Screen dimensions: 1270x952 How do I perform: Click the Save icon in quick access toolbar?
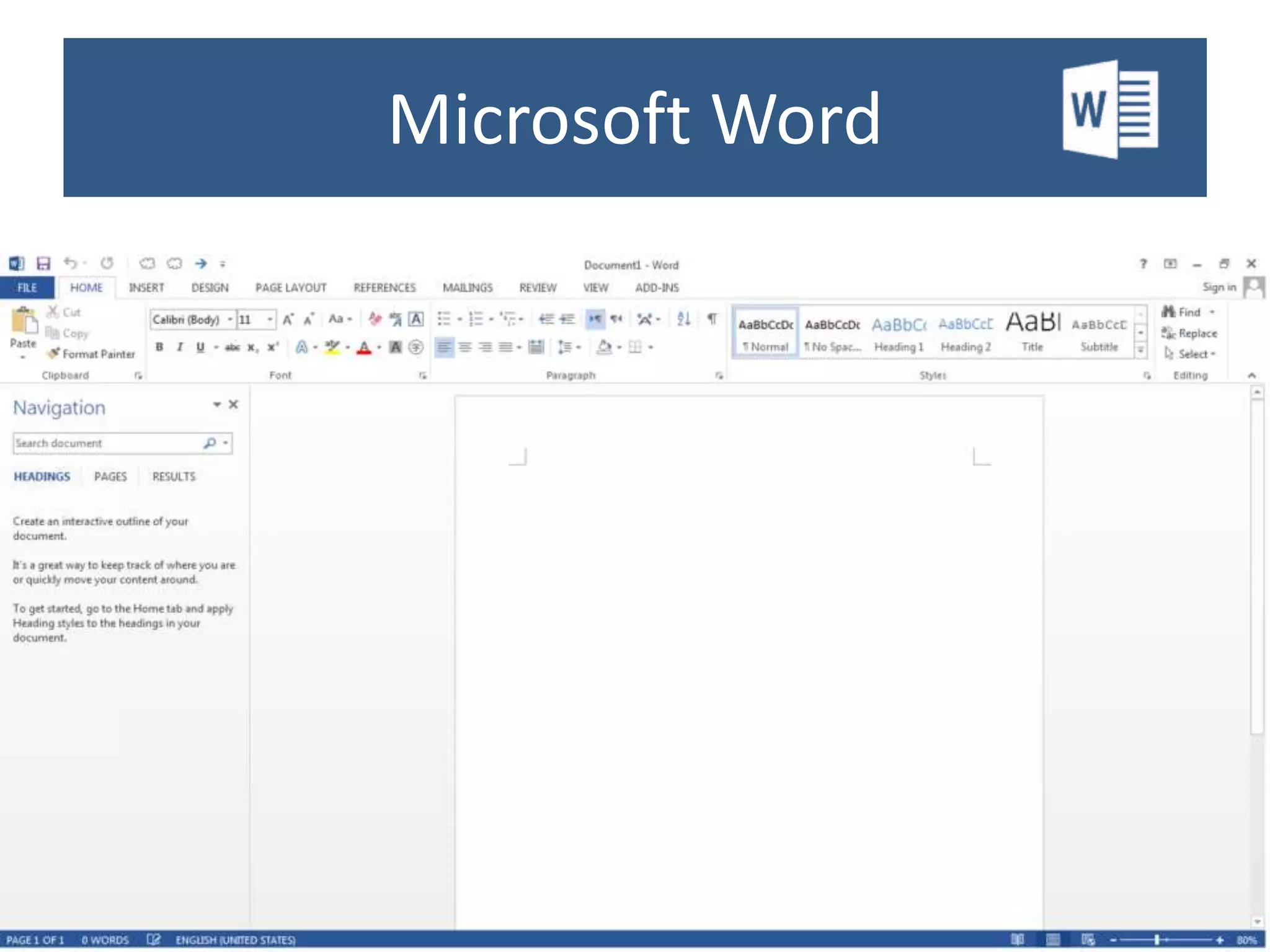click(43, 263)
